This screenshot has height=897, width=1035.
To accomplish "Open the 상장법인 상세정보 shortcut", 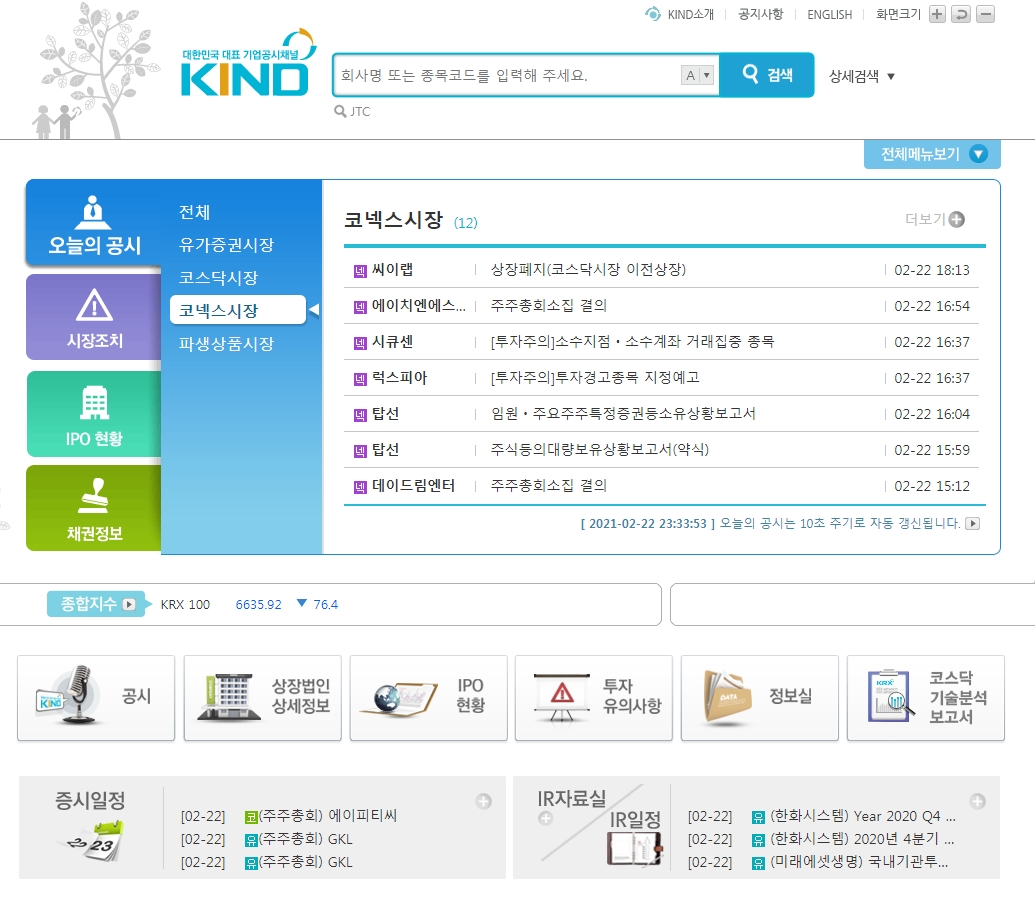I will (263, 698).
